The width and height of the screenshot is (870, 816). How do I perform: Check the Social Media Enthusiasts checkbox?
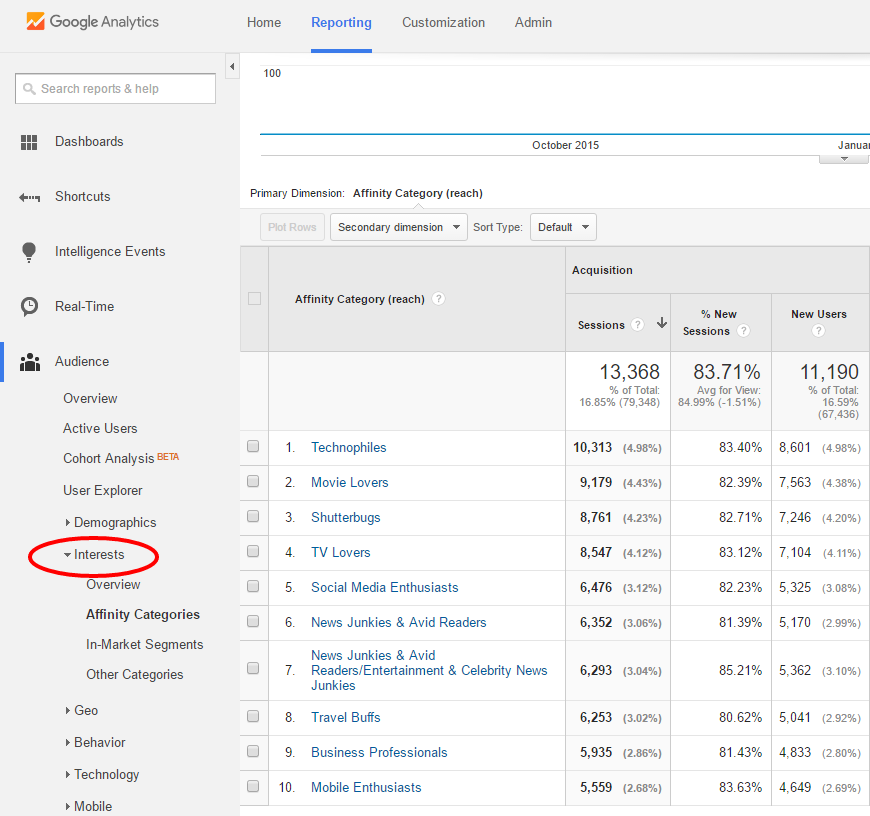click(x=253, y=586)
